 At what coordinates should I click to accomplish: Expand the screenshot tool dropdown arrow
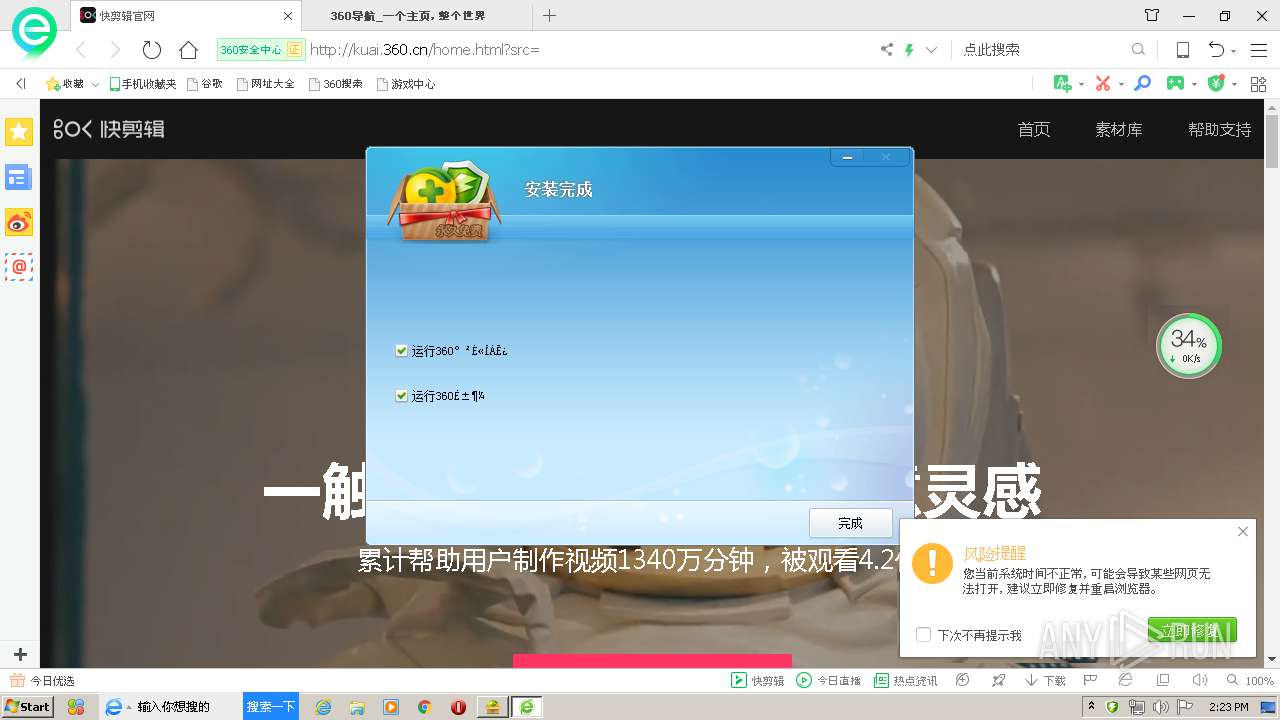[x=1121, y=85]
